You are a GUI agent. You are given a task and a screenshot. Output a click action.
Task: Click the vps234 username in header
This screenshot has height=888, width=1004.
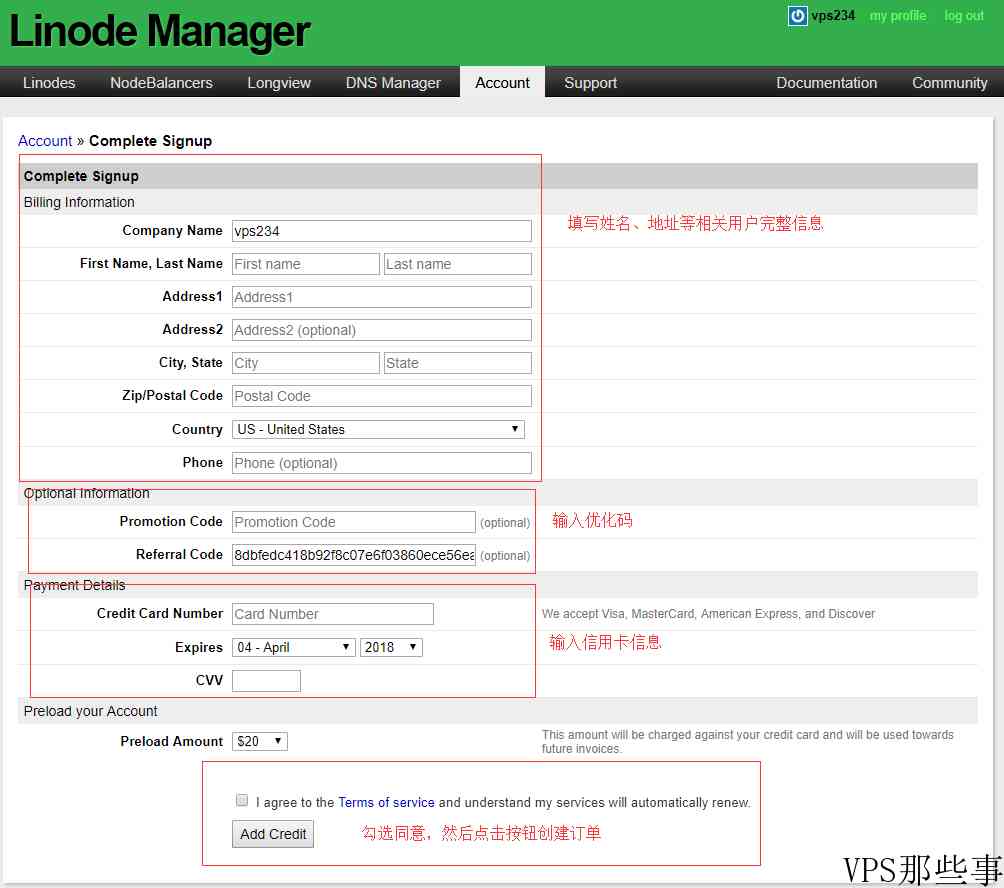point(833,15)
